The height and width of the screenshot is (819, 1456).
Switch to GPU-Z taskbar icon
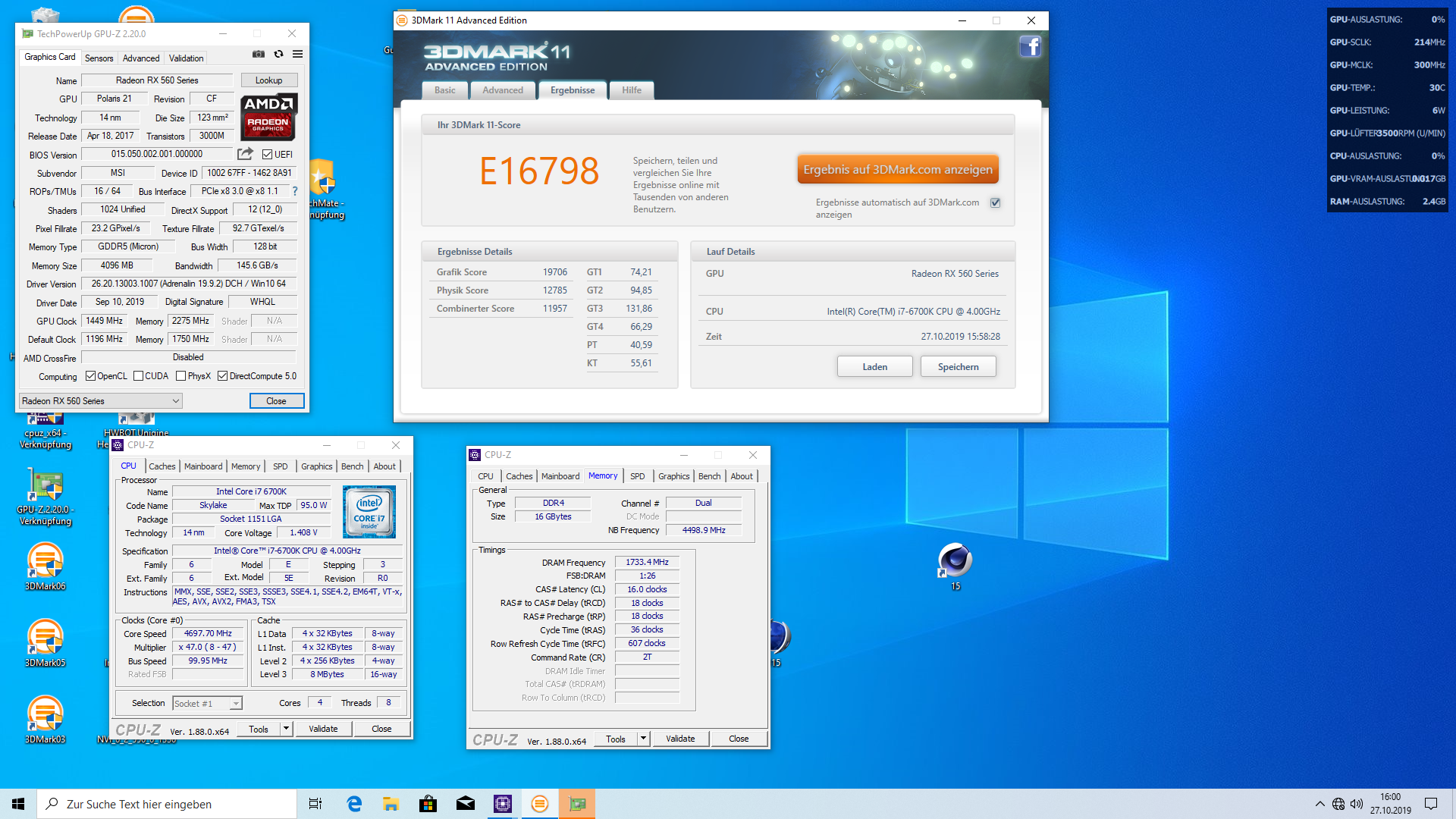point(577,804)
